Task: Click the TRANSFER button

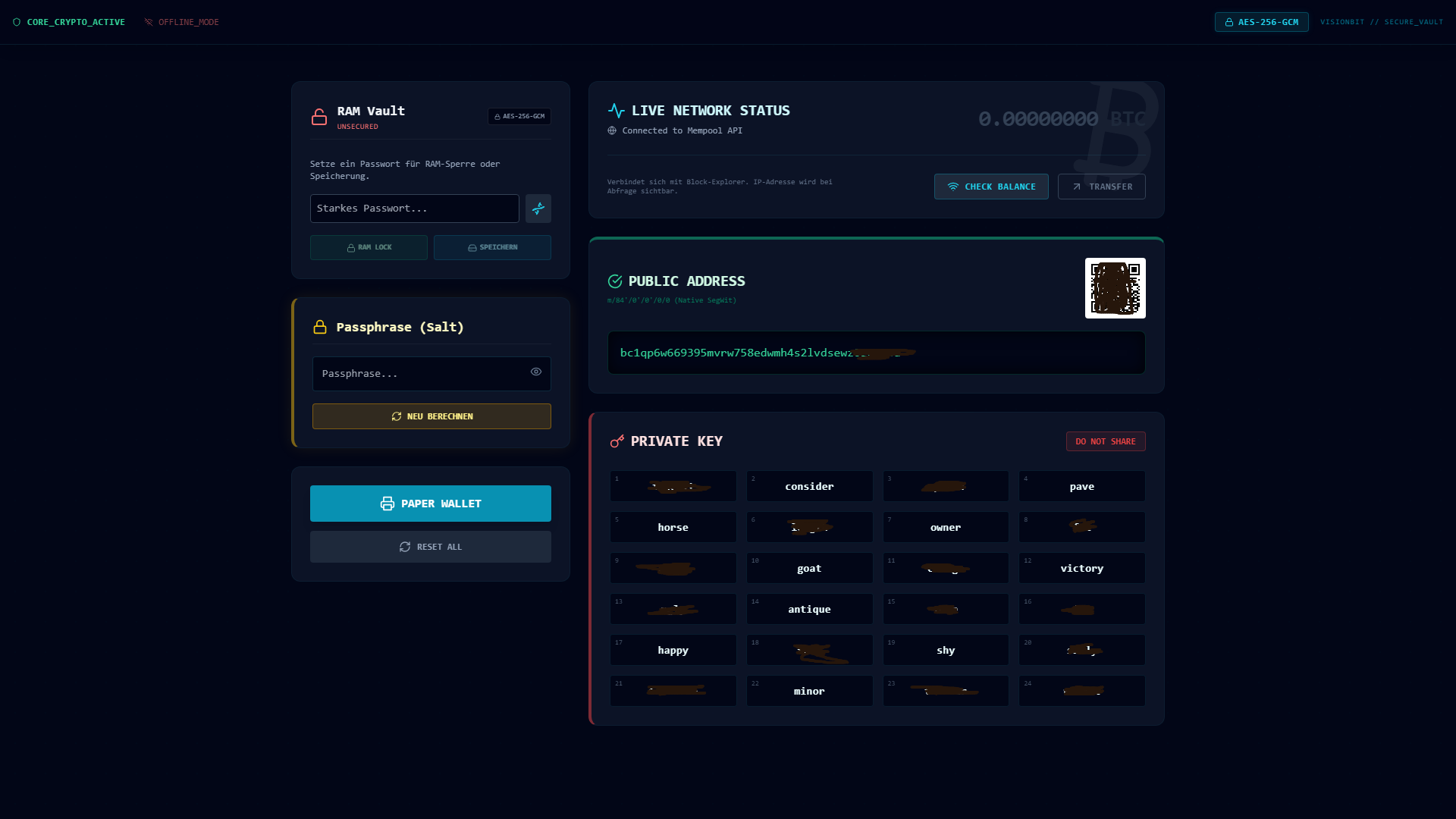Action: (x=1101, y=187)
